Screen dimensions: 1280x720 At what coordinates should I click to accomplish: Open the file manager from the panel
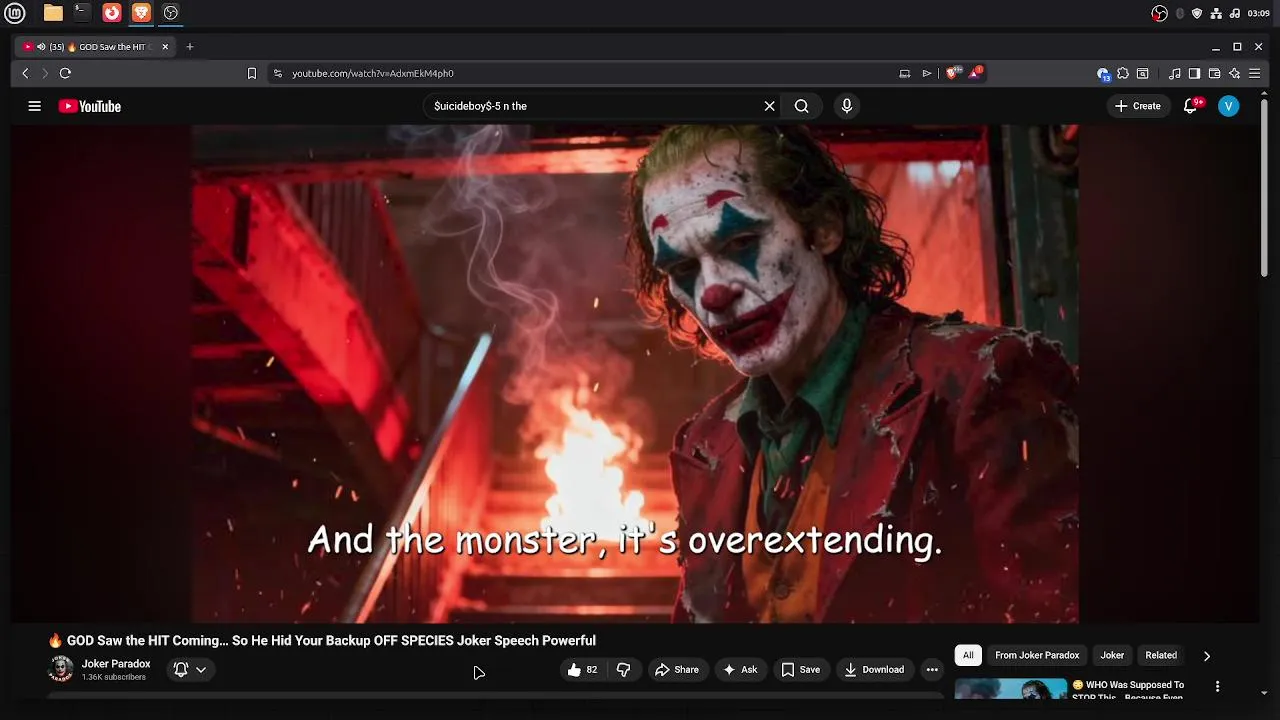pyautogui.click(x=53, y=13)
